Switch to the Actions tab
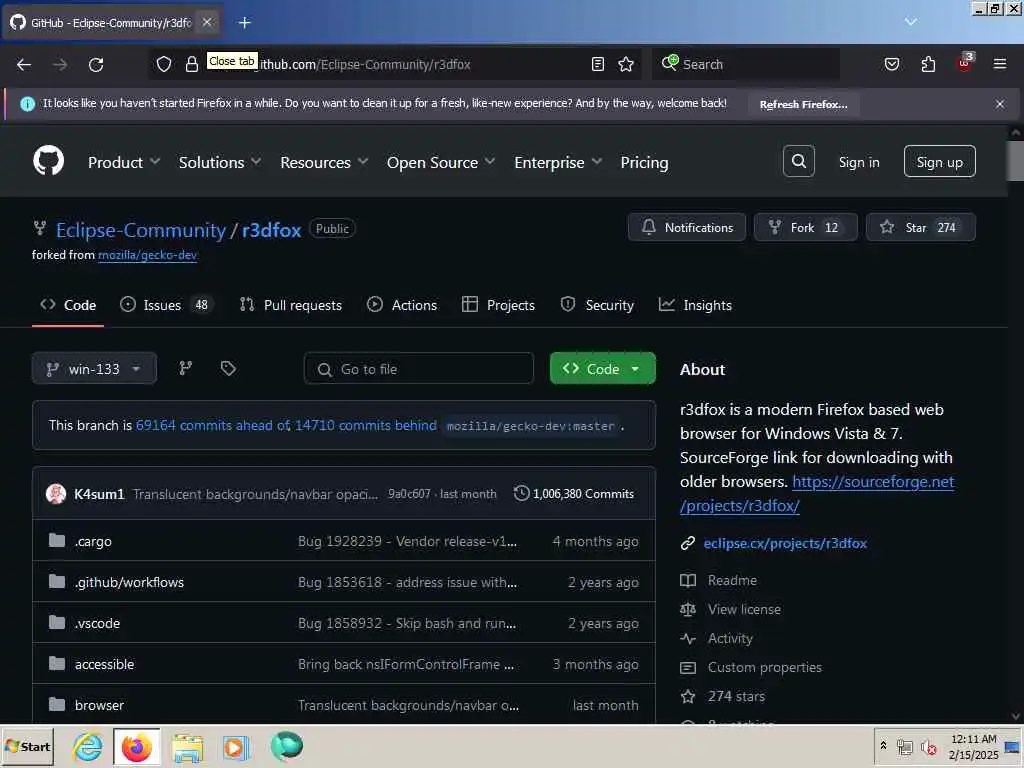The image size is (1024, 768). 402,305
